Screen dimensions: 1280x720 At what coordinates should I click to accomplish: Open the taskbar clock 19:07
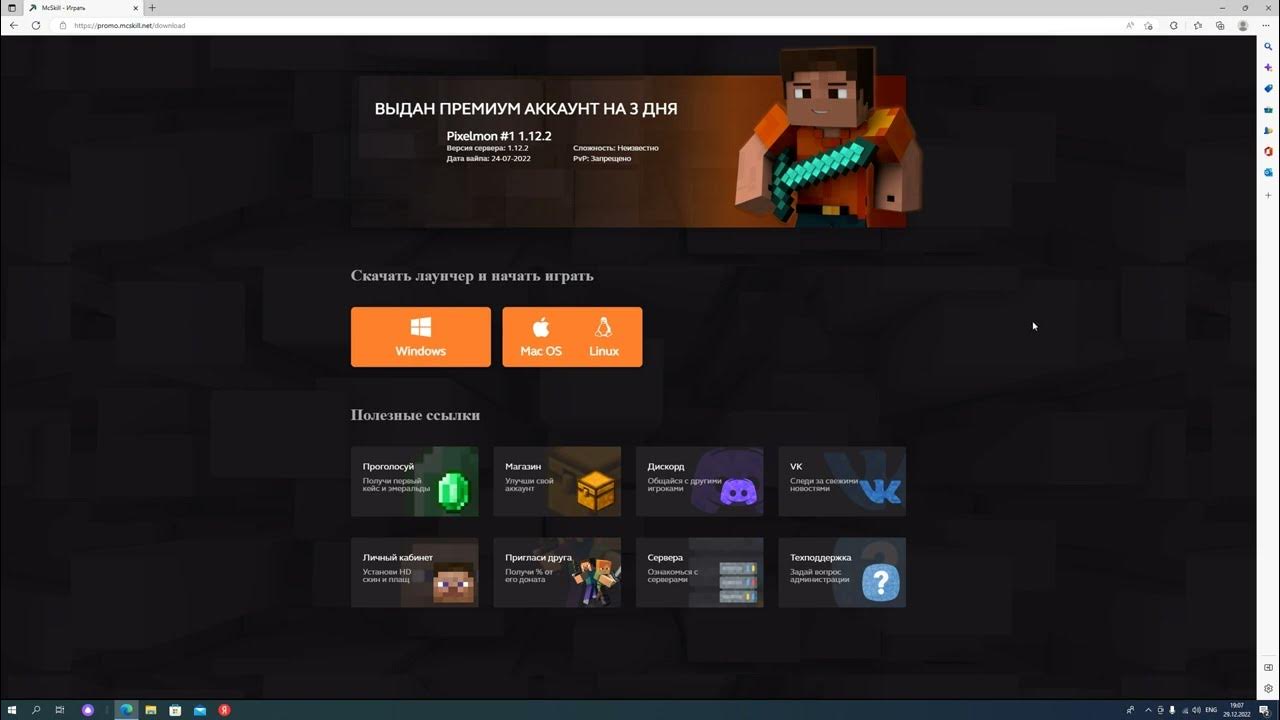[1238, 710]
